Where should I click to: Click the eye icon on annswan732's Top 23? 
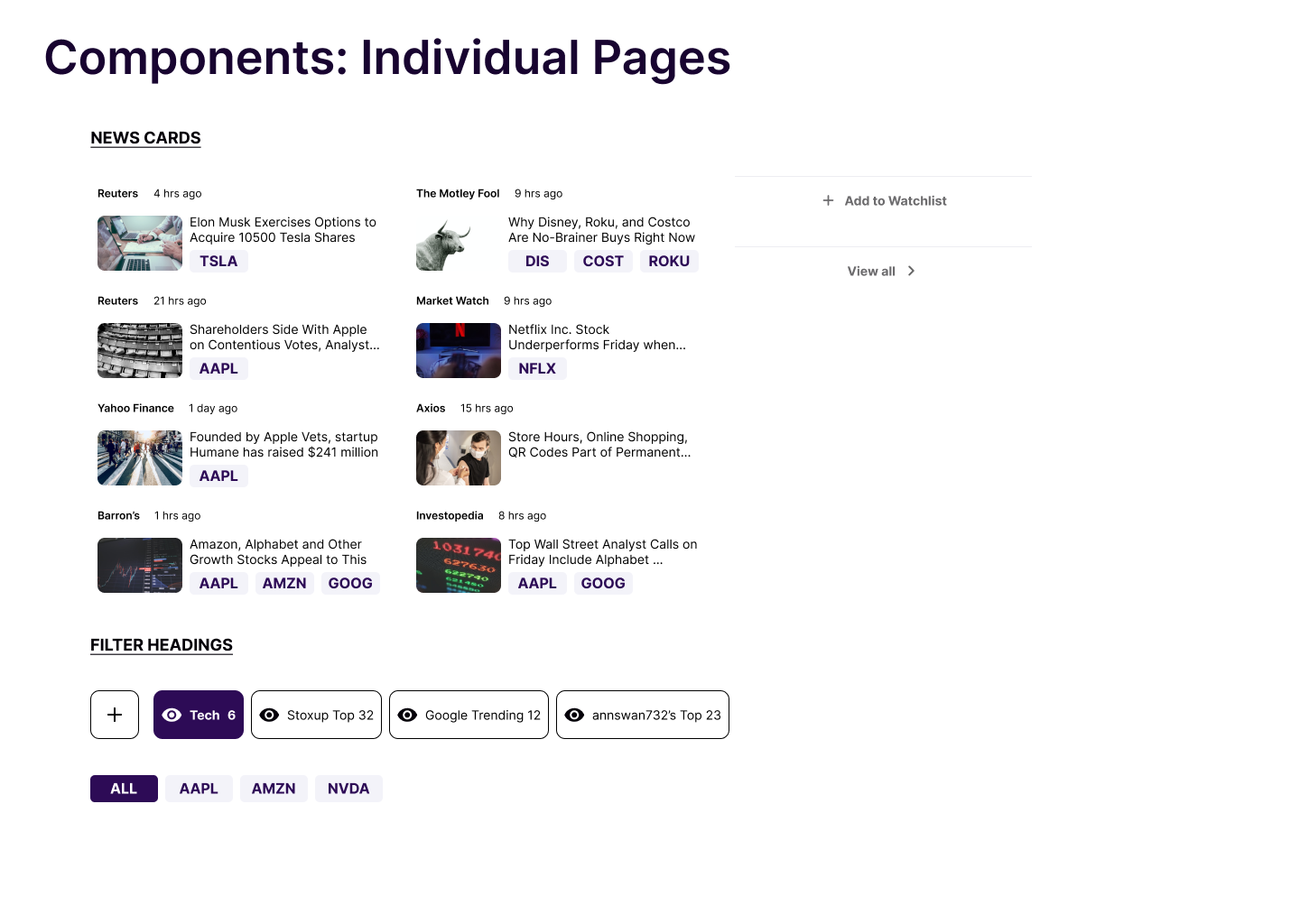click(x=575, y=715)
